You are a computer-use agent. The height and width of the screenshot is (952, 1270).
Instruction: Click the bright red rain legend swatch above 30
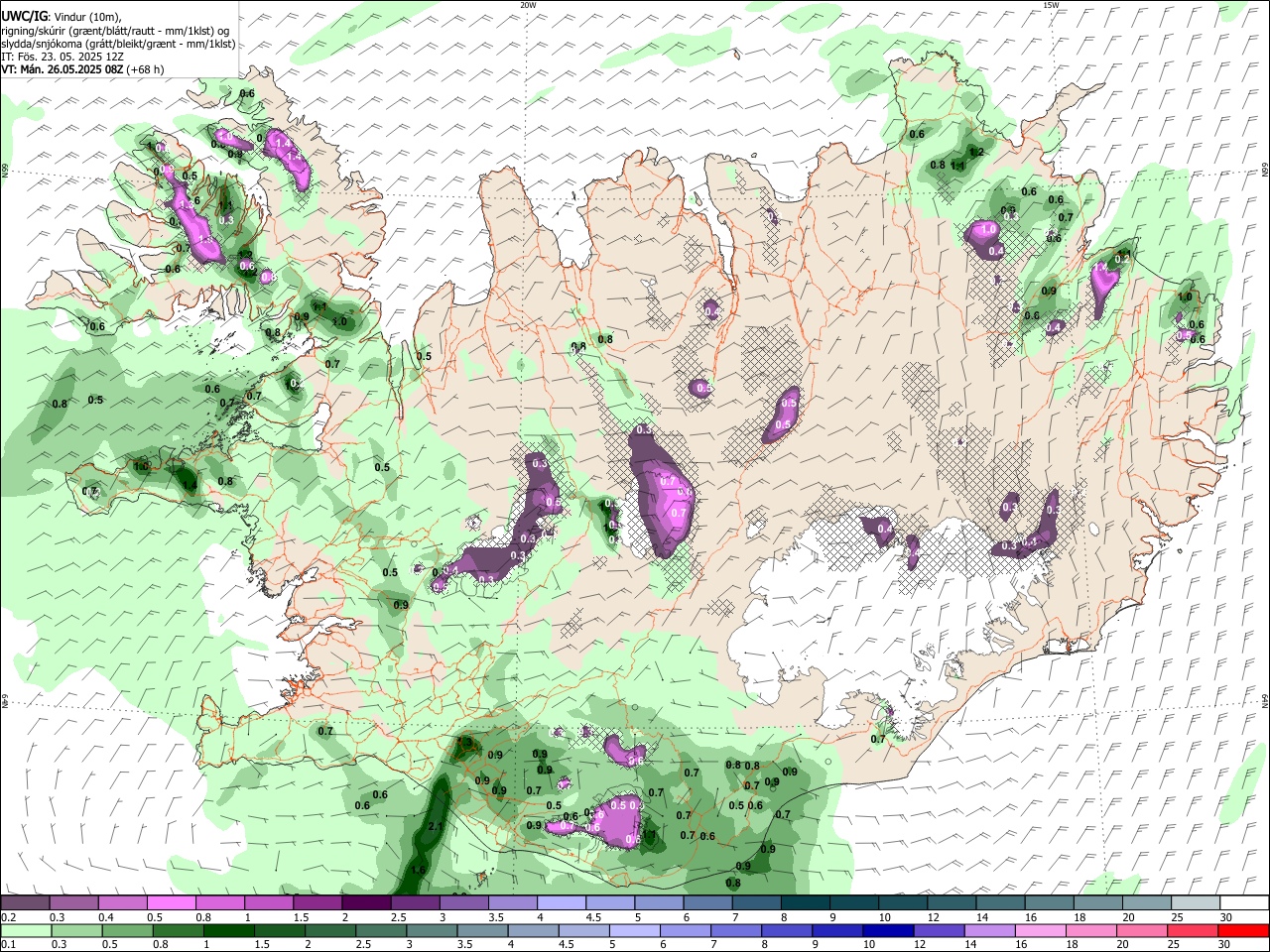click(1244, 930)
